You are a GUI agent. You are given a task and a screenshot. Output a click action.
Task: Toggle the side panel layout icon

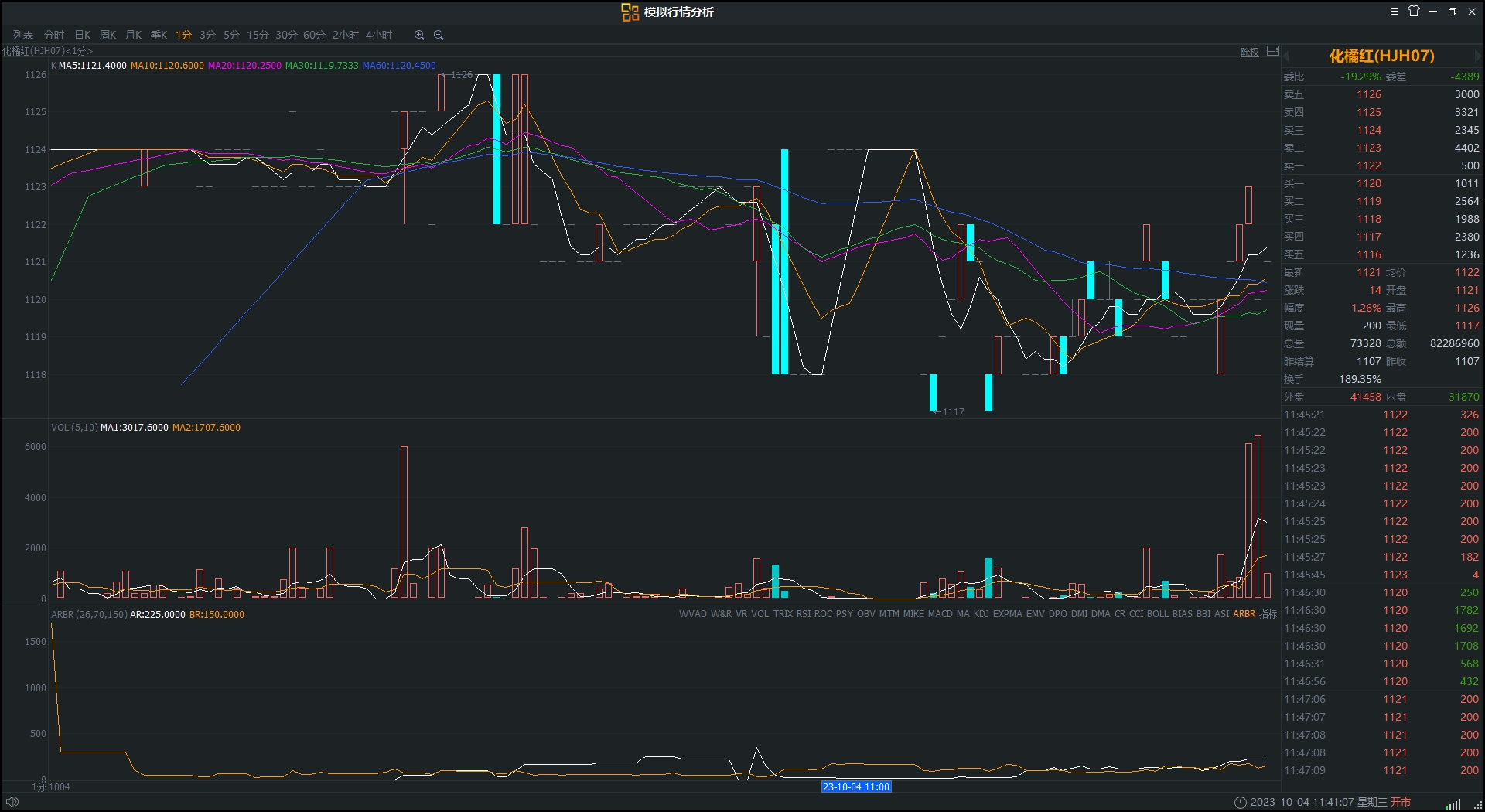coord(1273,52)
